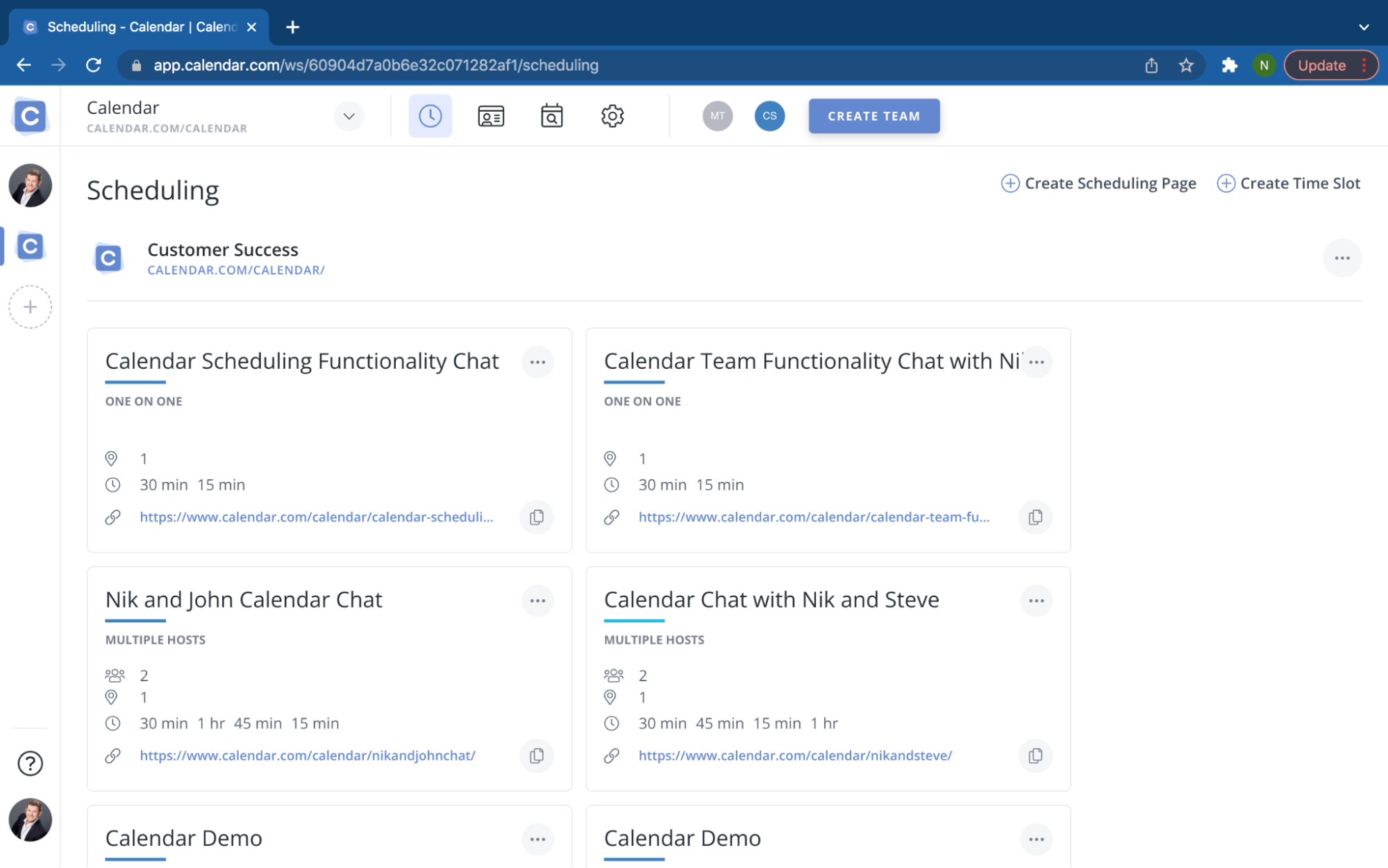
Task: Click the user profile photo in sidebar top
Action: (30, 185)
